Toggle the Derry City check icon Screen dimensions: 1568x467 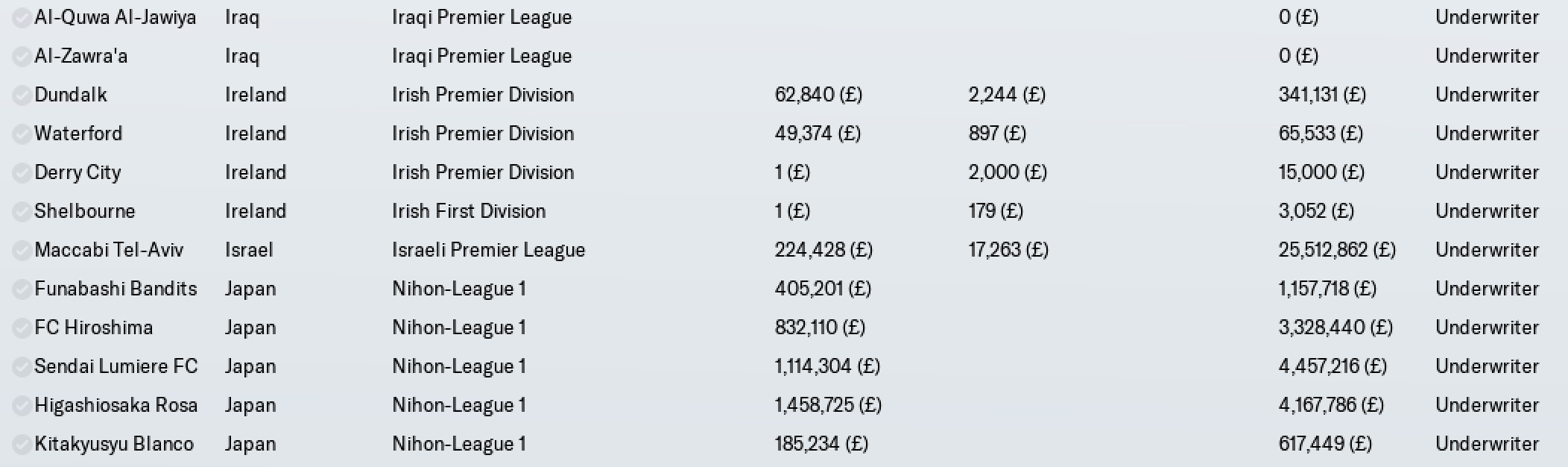click(22, 172)
